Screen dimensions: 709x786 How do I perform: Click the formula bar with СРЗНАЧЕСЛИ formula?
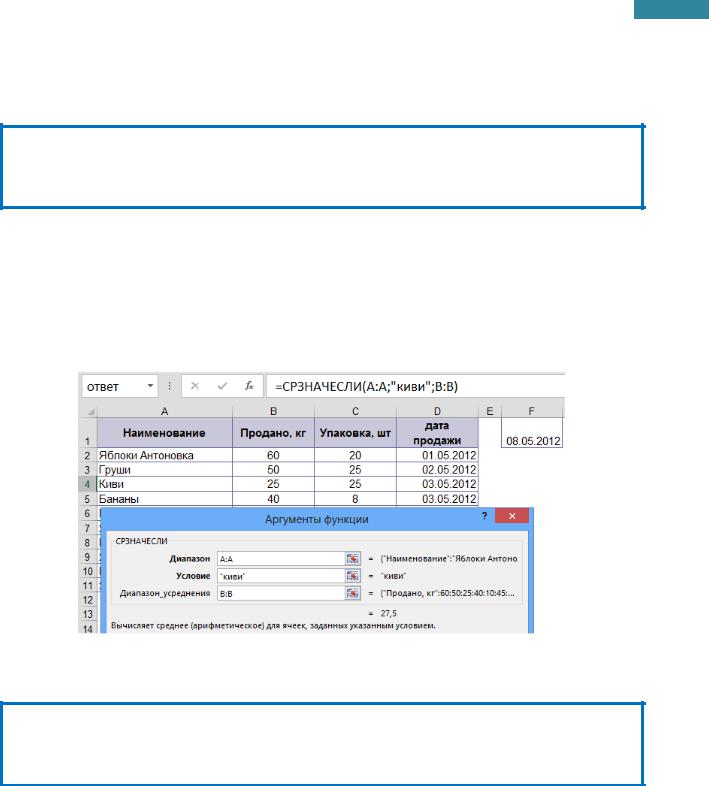[416, 386]
